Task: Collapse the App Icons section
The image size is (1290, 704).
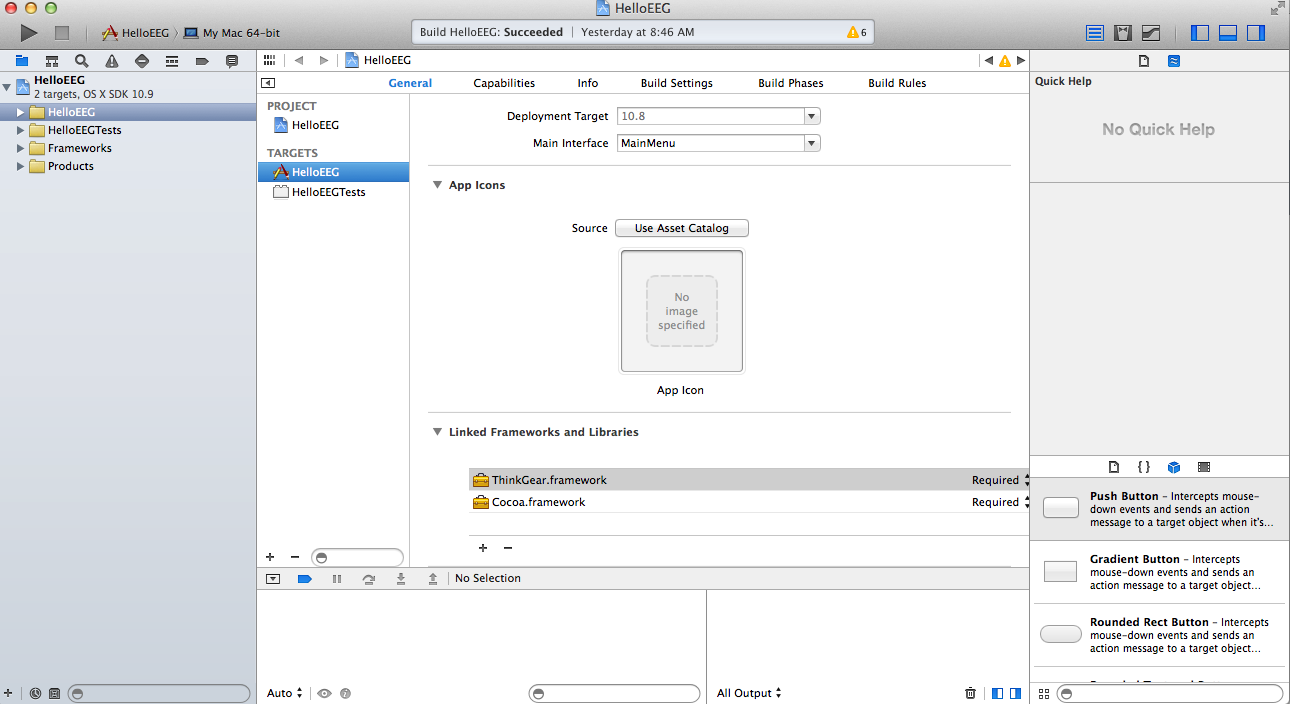Action: pyautogui.click(x=437, y=185)
